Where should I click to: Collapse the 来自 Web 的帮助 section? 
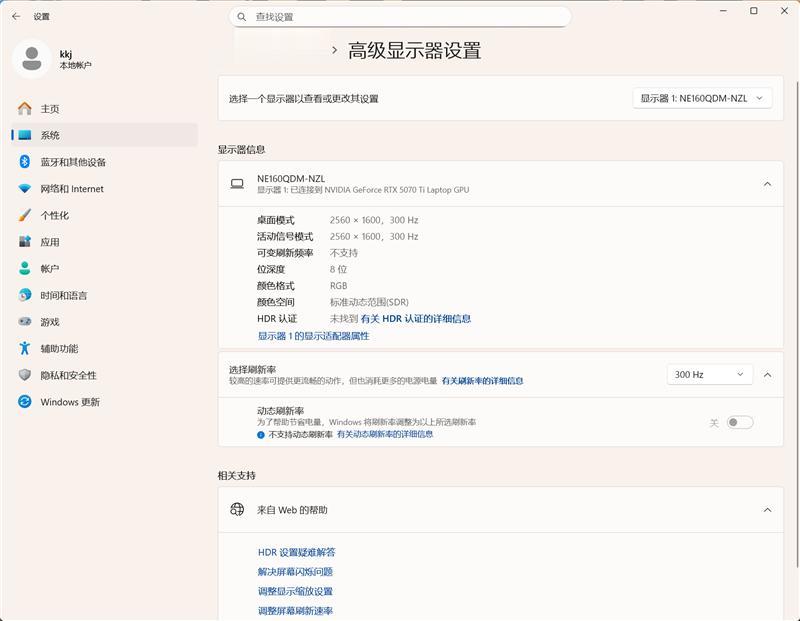tap(765, 509)
